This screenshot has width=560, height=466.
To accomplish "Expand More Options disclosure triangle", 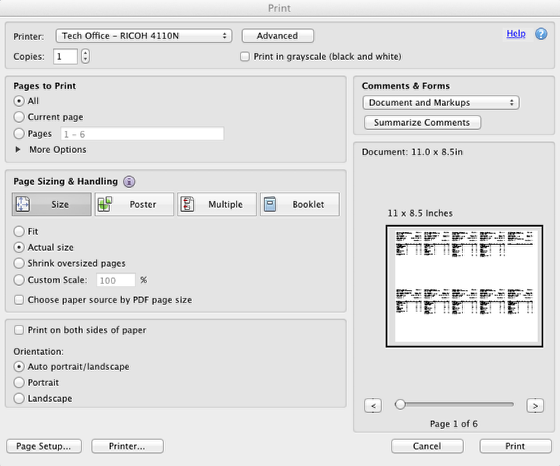I will (18, 149).
